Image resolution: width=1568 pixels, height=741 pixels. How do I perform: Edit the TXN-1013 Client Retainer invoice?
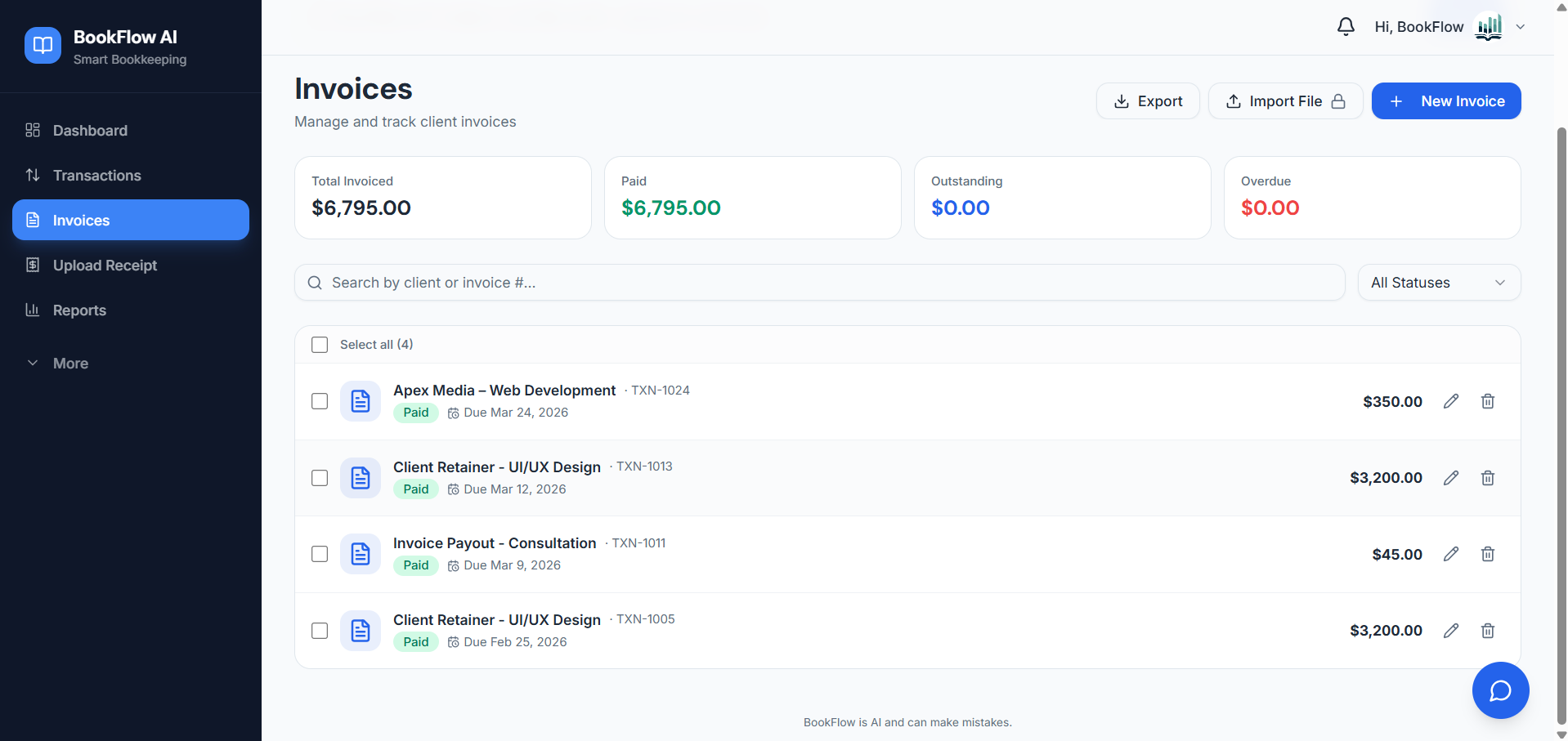tap(1451, 478)
